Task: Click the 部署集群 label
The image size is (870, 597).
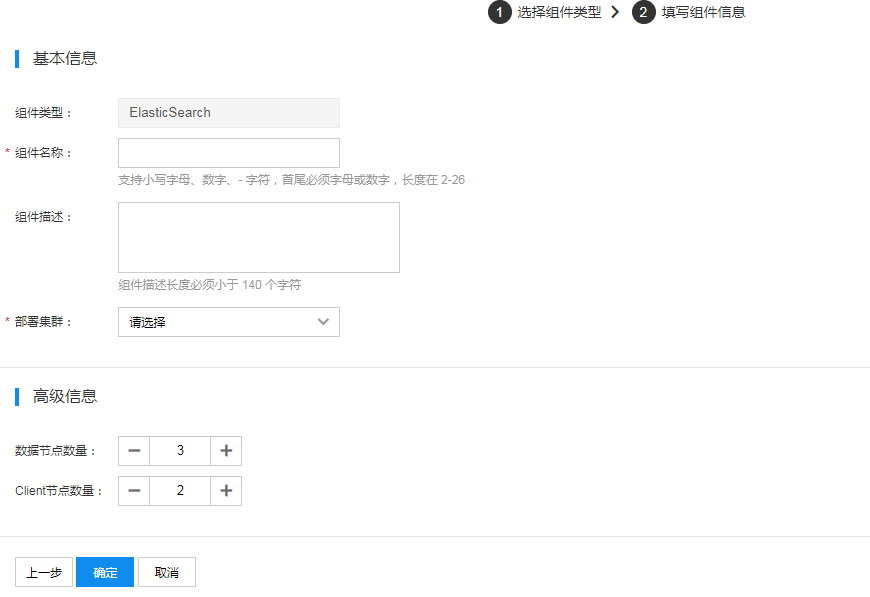Action: 43,322
